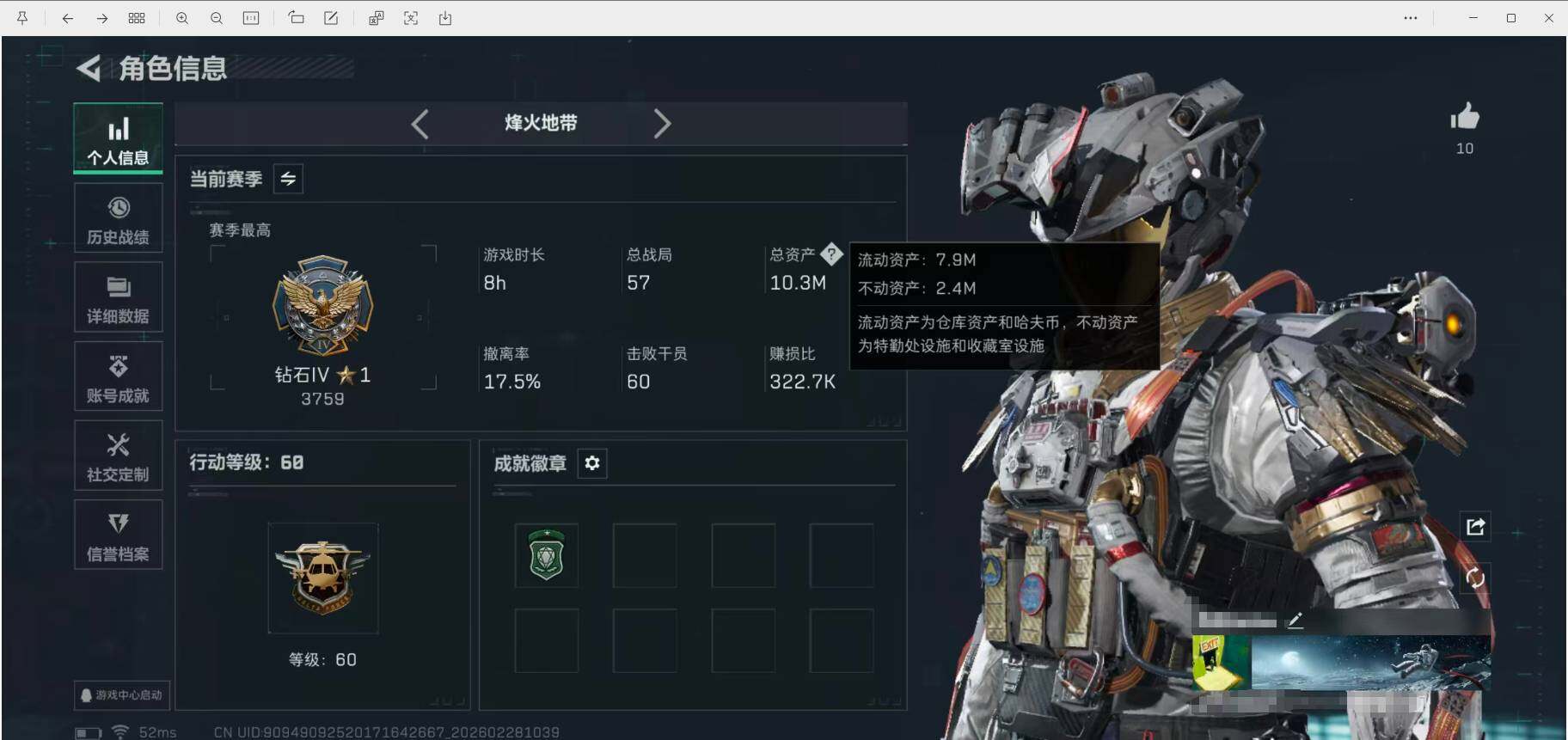
Task: Run text recognition scan icon
Action: pyautogui.click(x=411, y=18)
